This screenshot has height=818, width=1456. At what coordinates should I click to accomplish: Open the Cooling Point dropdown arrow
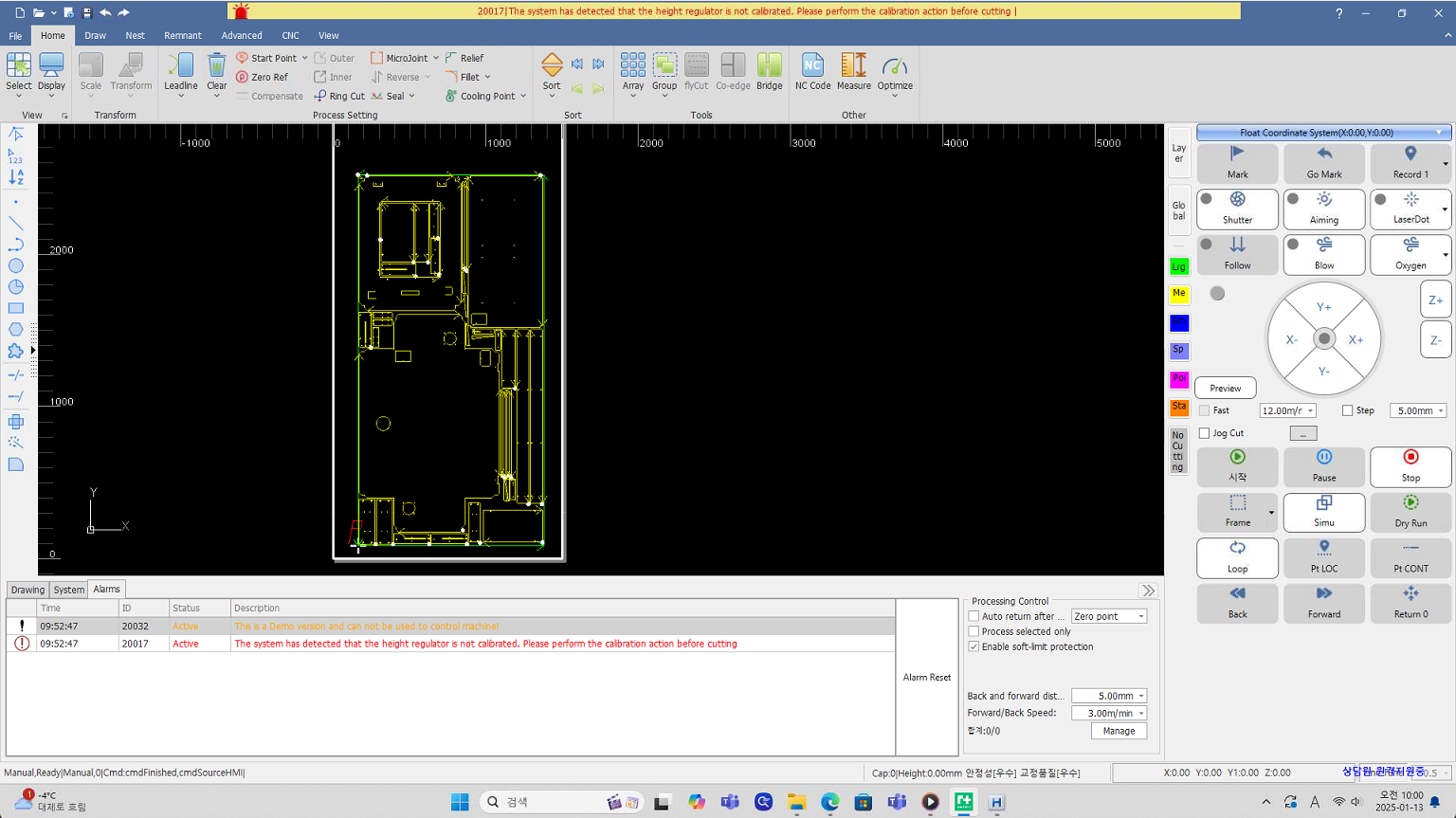point(523,96)
